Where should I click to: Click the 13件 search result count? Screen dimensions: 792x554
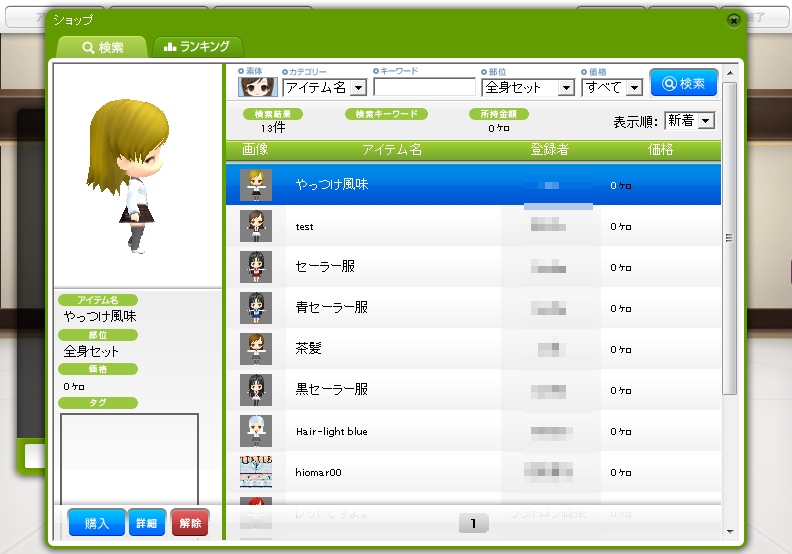pos(273,128)
